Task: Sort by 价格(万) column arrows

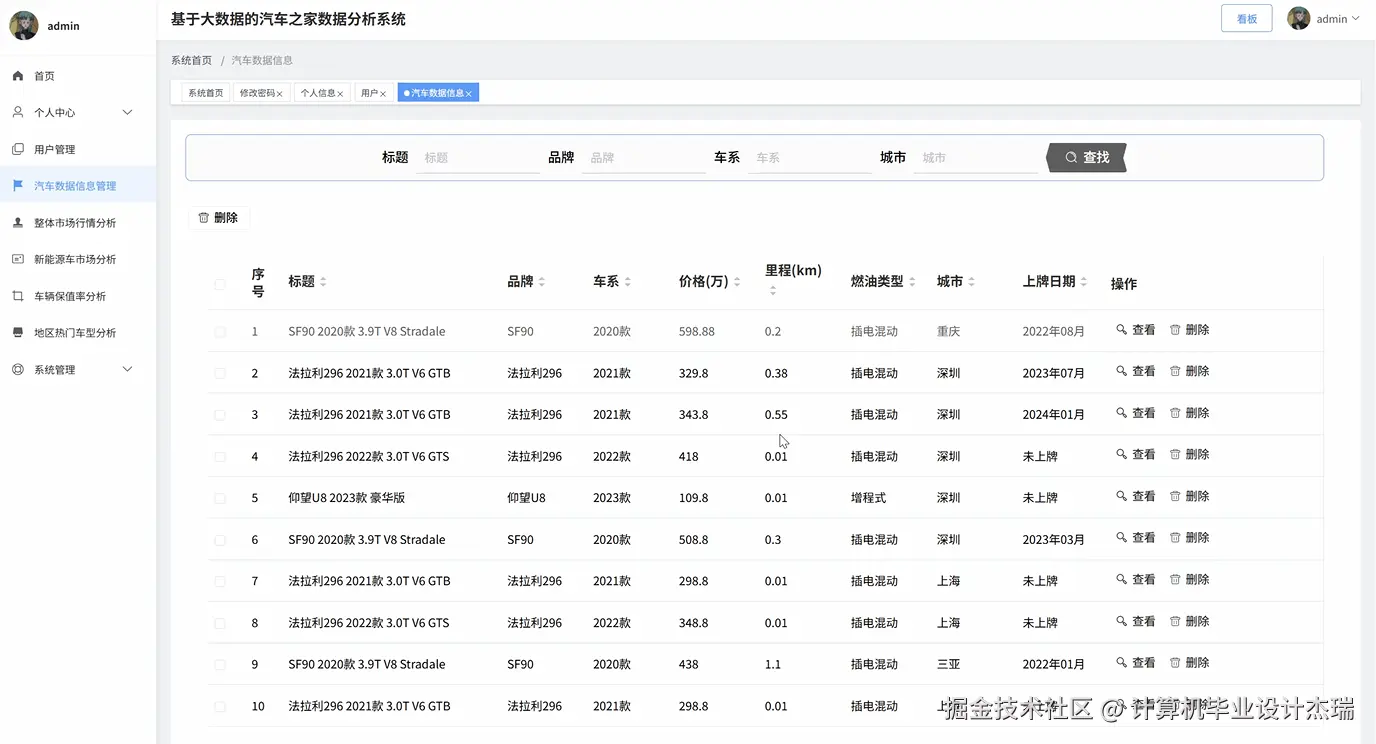Action: [737, 282]
